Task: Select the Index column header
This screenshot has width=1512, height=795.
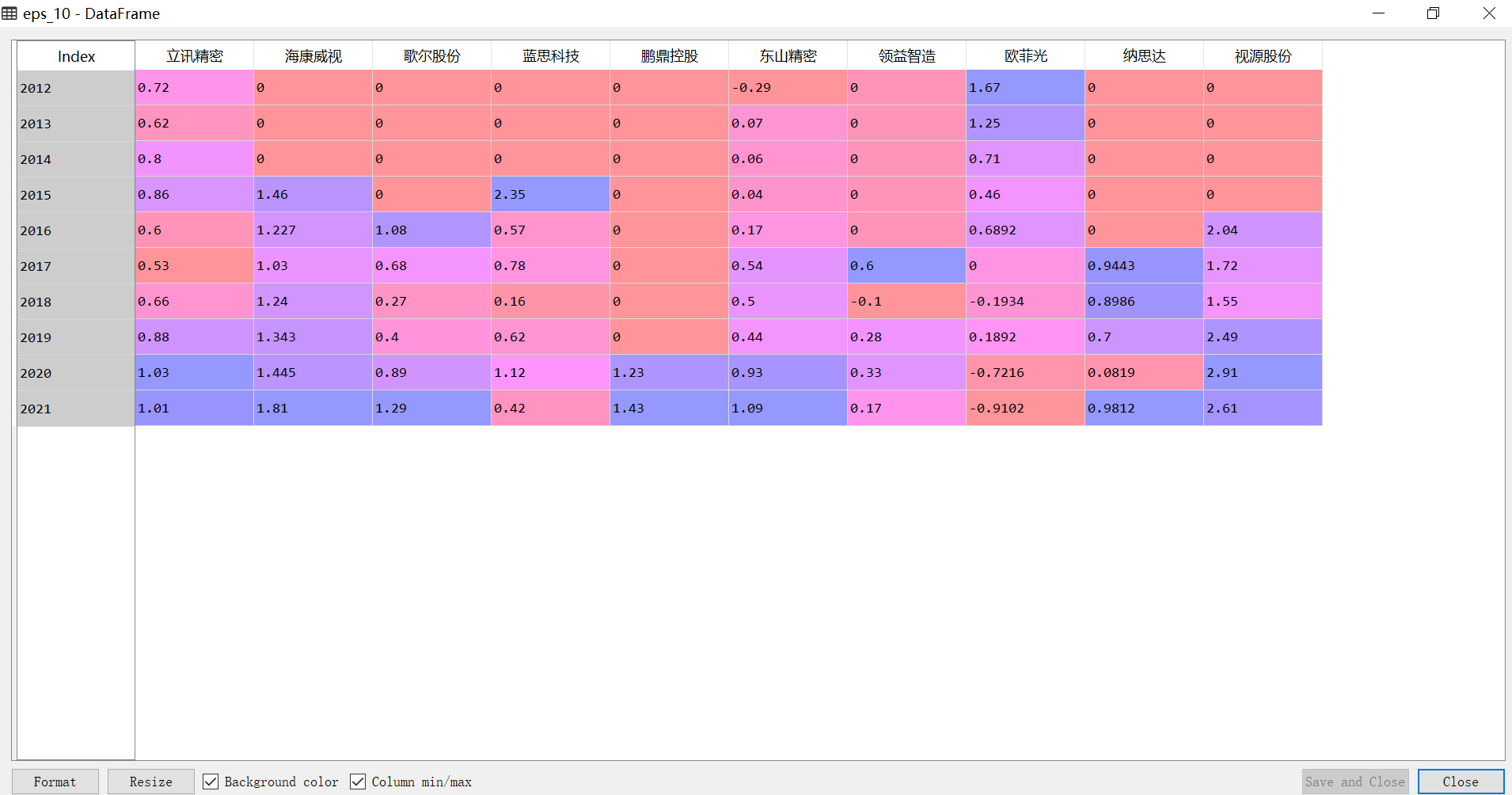Action: (76, 56)
